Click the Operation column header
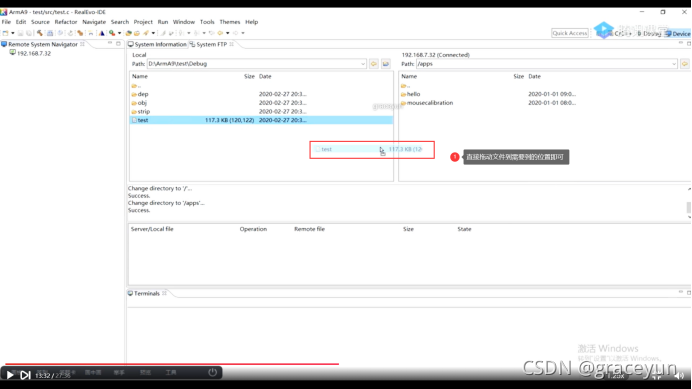Image resolution: width=692 pixels, height=389 pixels. [x=253, y=229]
